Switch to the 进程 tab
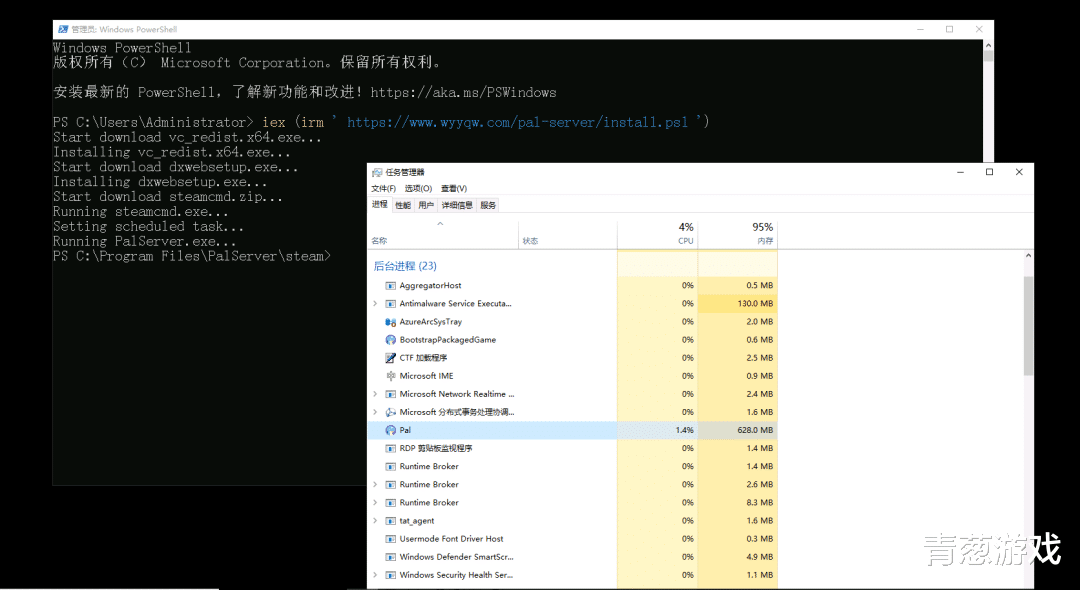 380,204
